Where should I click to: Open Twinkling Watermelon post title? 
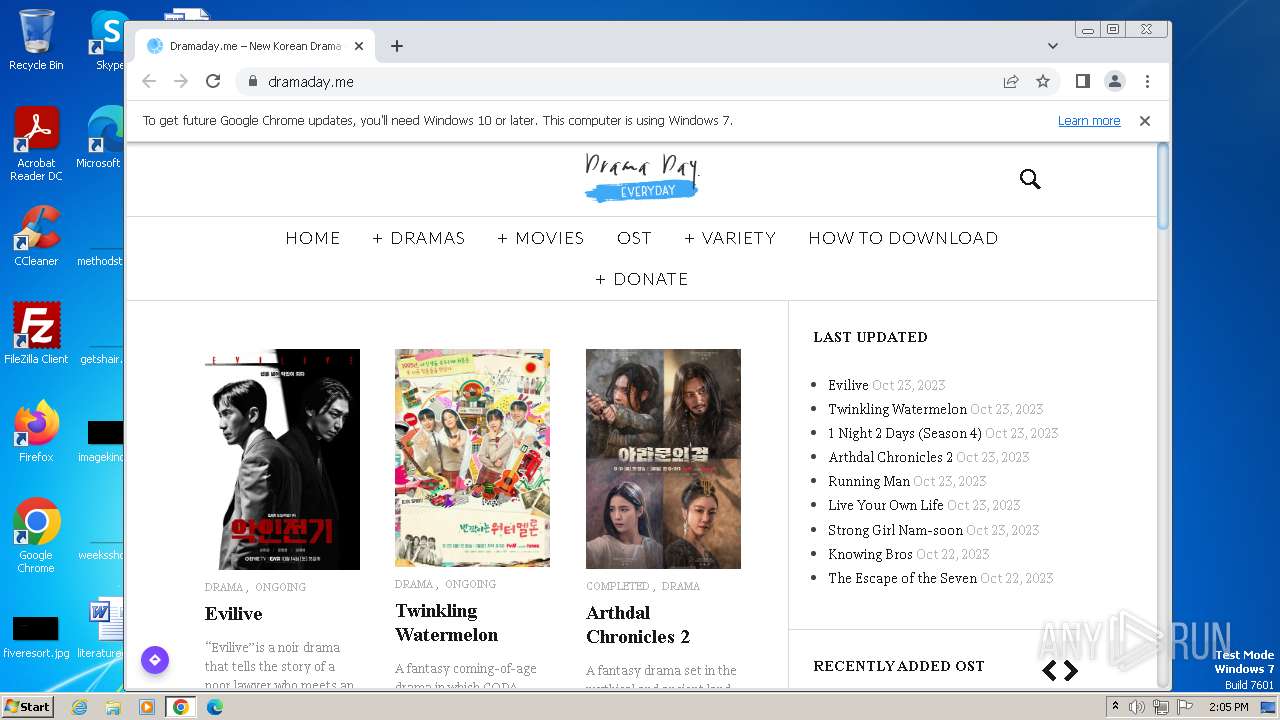(446, 623)
